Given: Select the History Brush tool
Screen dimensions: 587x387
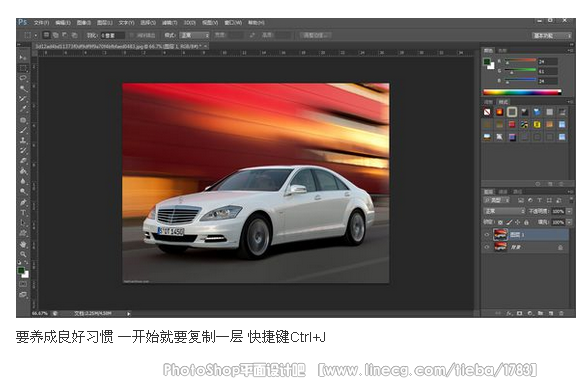Looking at the screenshot, I should [23, 150].
